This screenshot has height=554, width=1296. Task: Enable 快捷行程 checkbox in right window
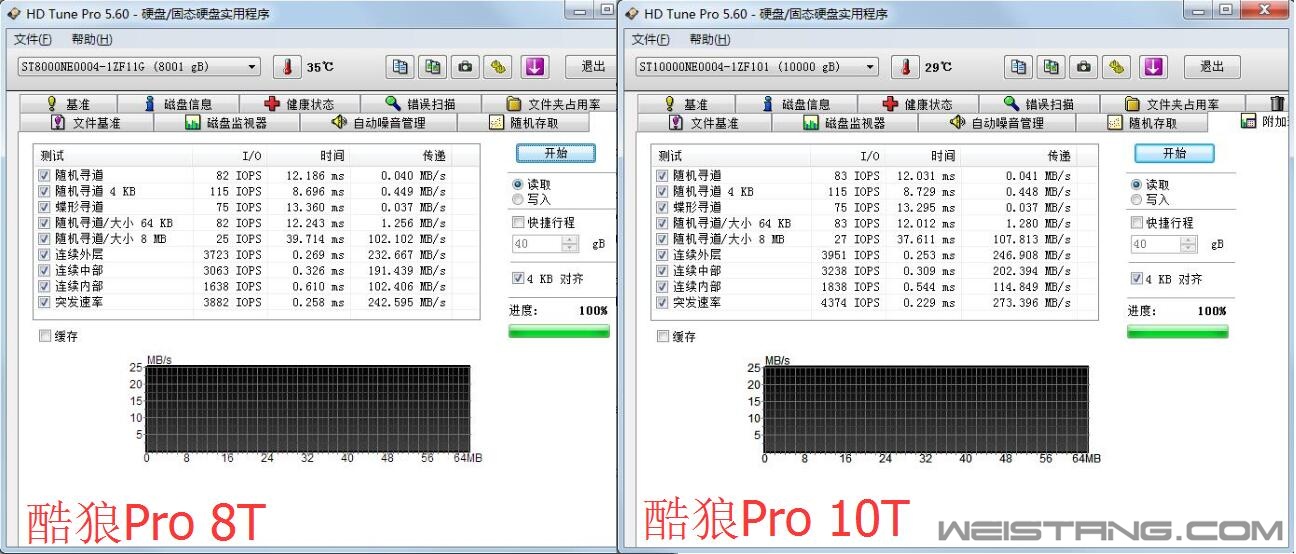pyautogui.click(x=1136, y=222)
